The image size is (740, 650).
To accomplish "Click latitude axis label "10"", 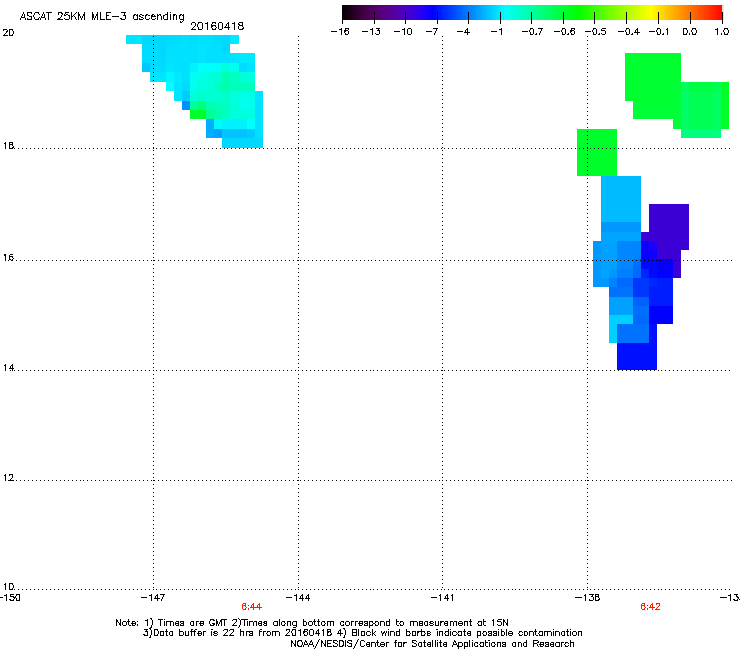I will [x=8, y=587].
